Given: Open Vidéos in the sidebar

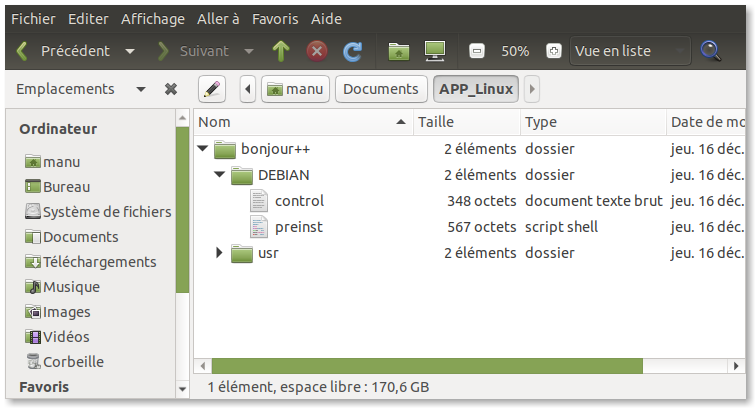Looking at the screenshot, I should pyautogui.click(x=57, y=337).
